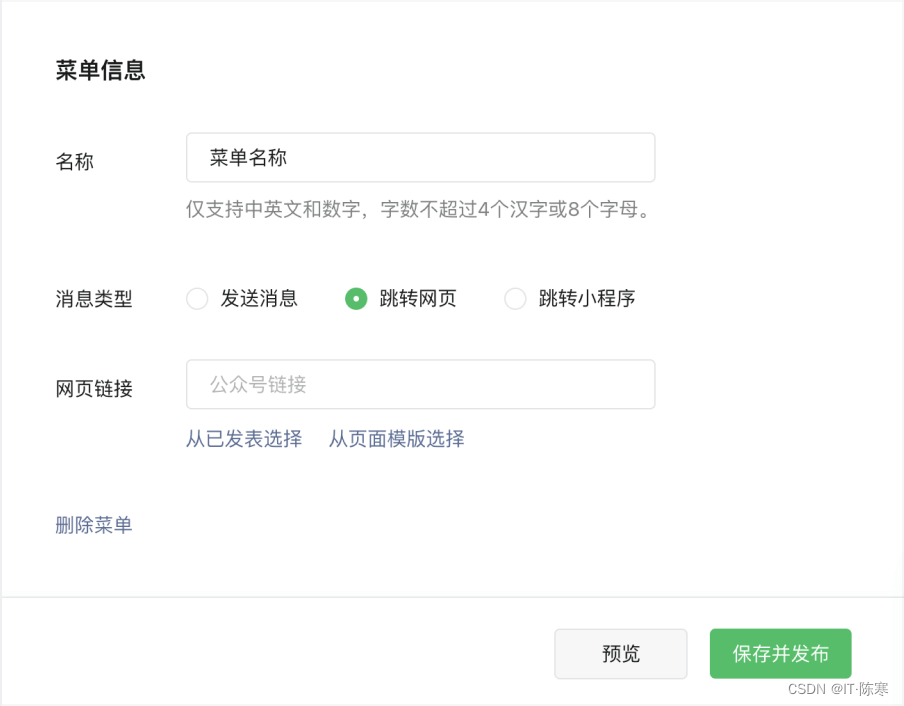Choose the 跳转小程序 radio option
This screenshot has height=706, width=904.
515,299
